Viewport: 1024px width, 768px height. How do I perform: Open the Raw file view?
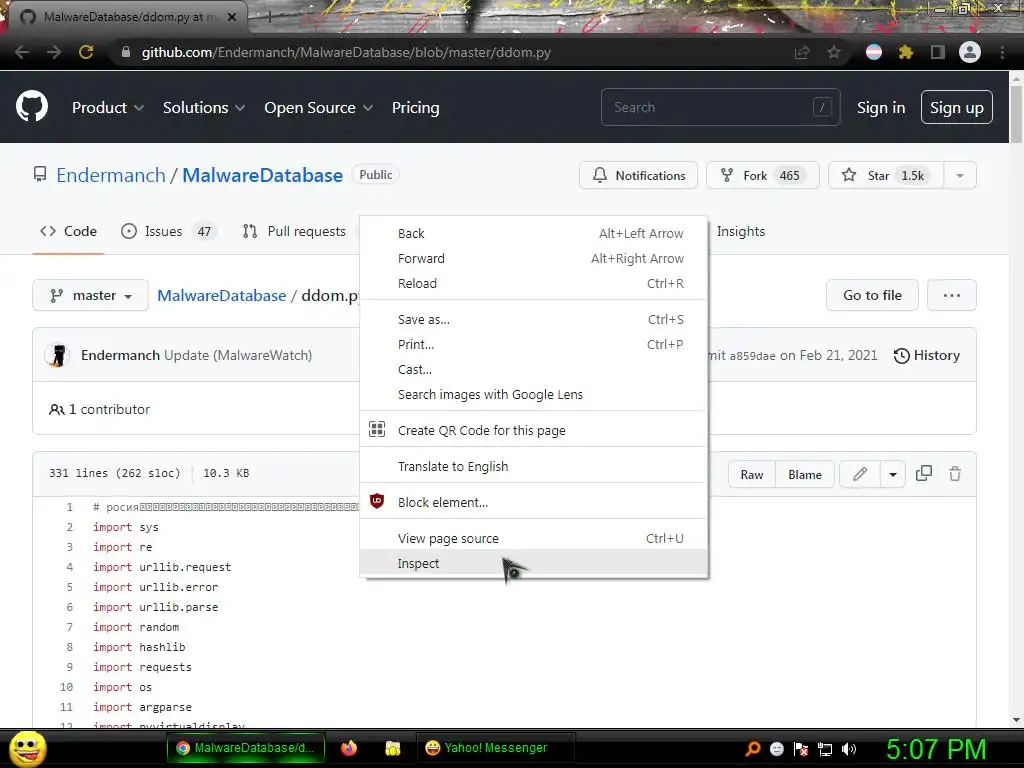coord(752,474)
